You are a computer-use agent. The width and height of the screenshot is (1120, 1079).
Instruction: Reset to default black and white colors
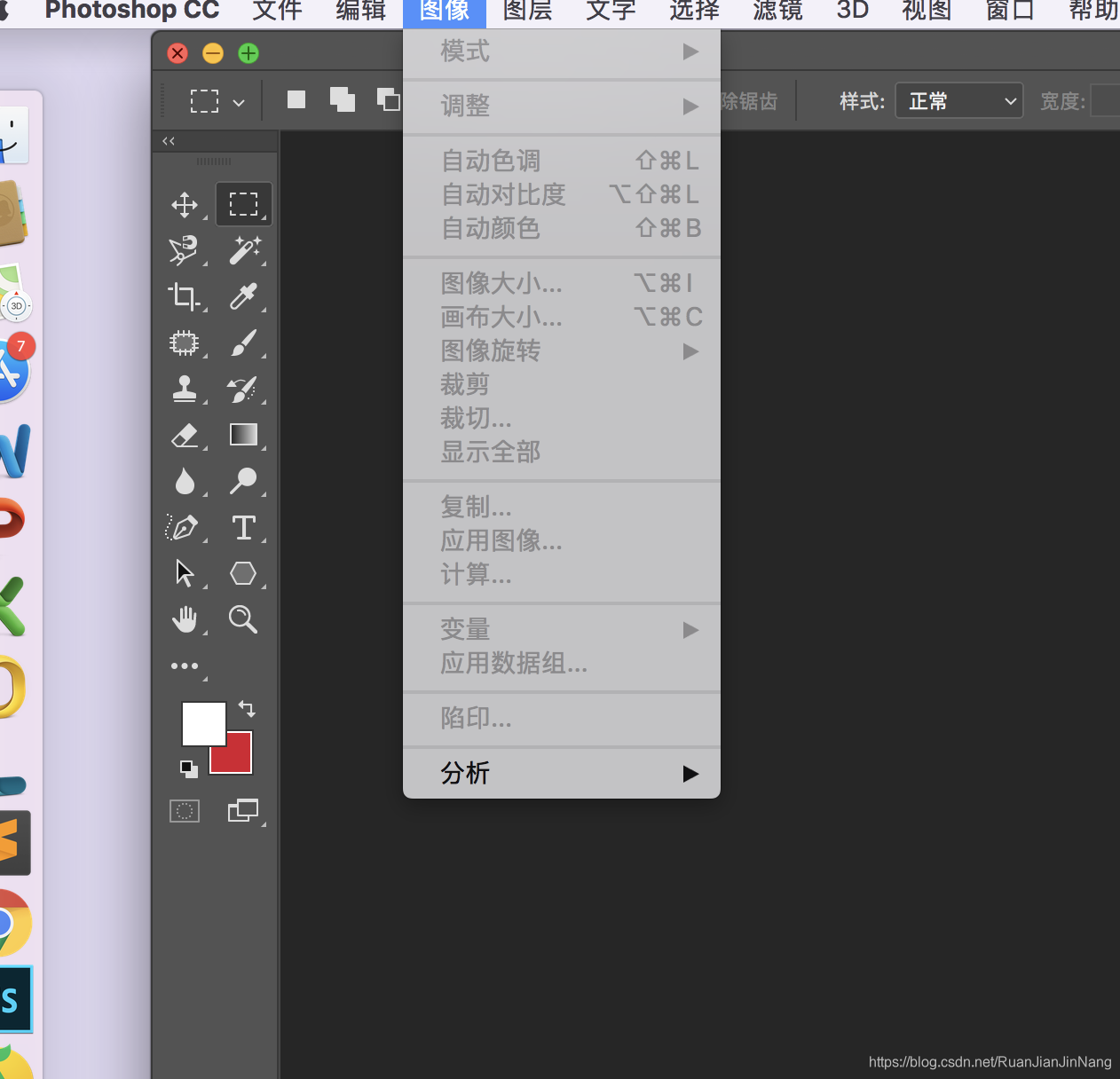click(x=188, y=768)
